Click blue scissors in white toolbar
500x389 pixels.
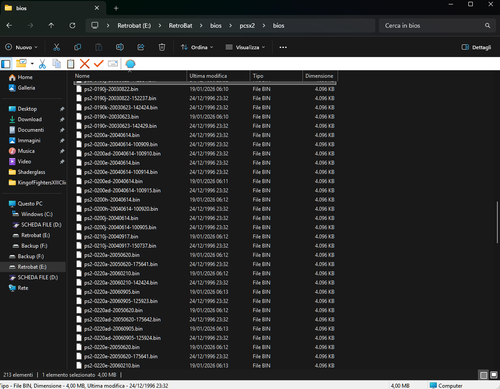[x=42, y=64]
